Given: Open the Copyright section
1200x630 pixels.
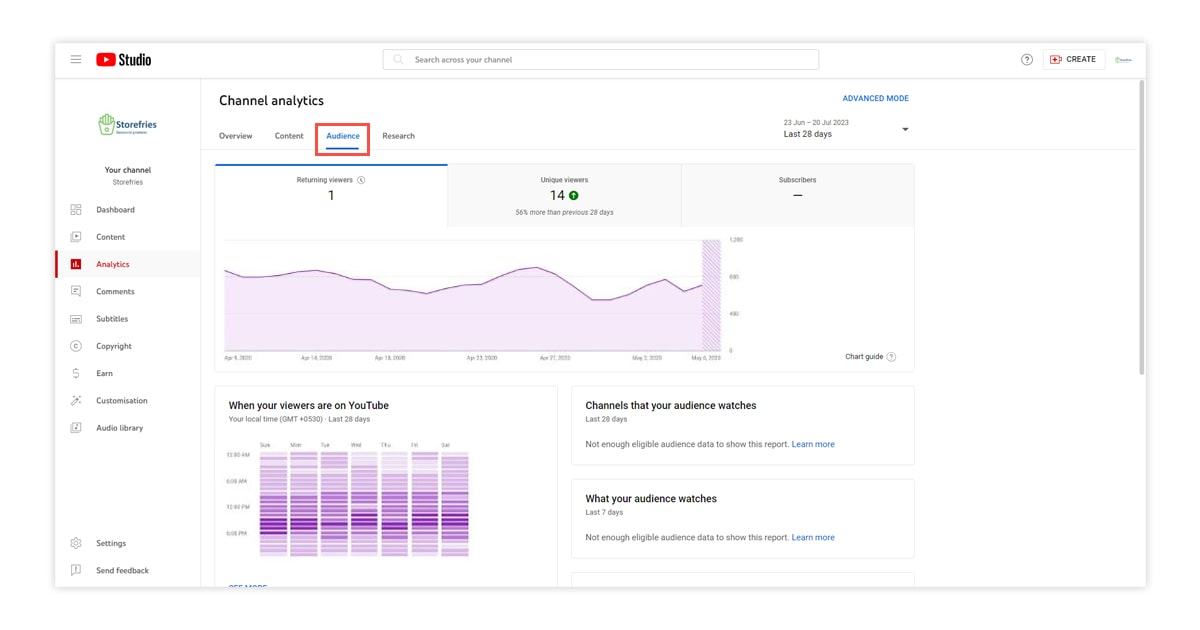Looking at the screenshot, I should tap(114, 346).
